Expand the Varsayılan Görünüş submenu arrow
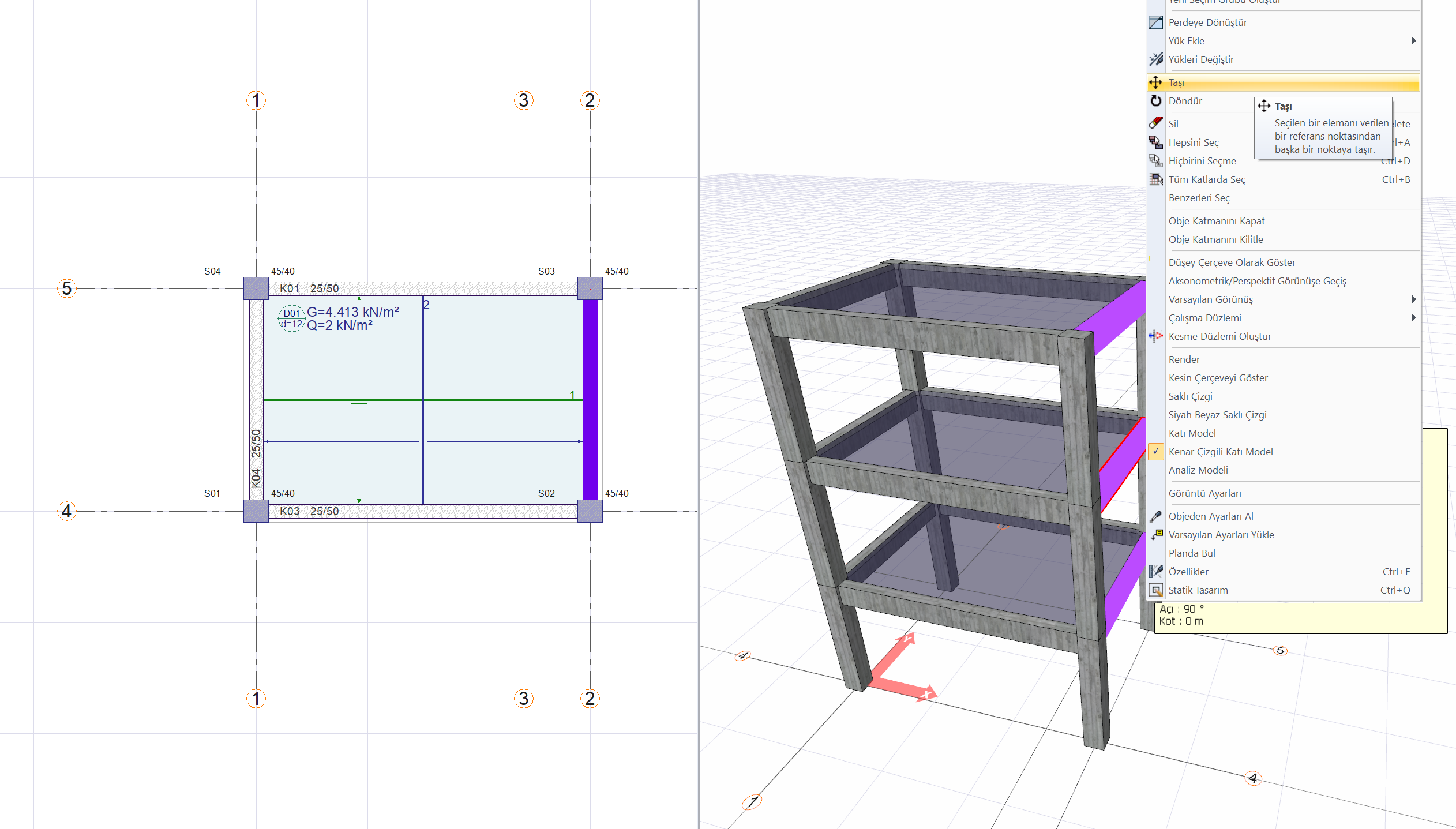1456x829 pixels. (x=1413, y=299)
